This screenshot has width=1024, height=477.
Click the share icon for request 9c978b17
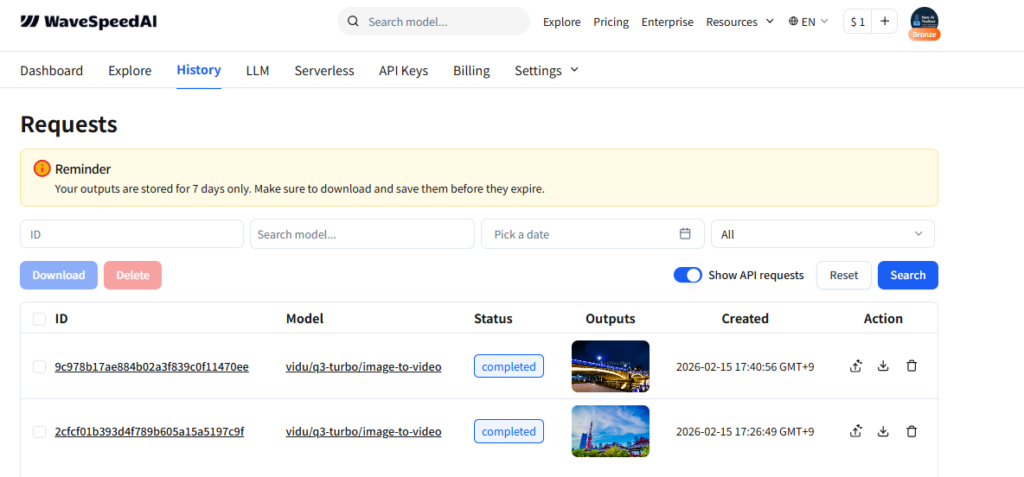click(855, 366)
